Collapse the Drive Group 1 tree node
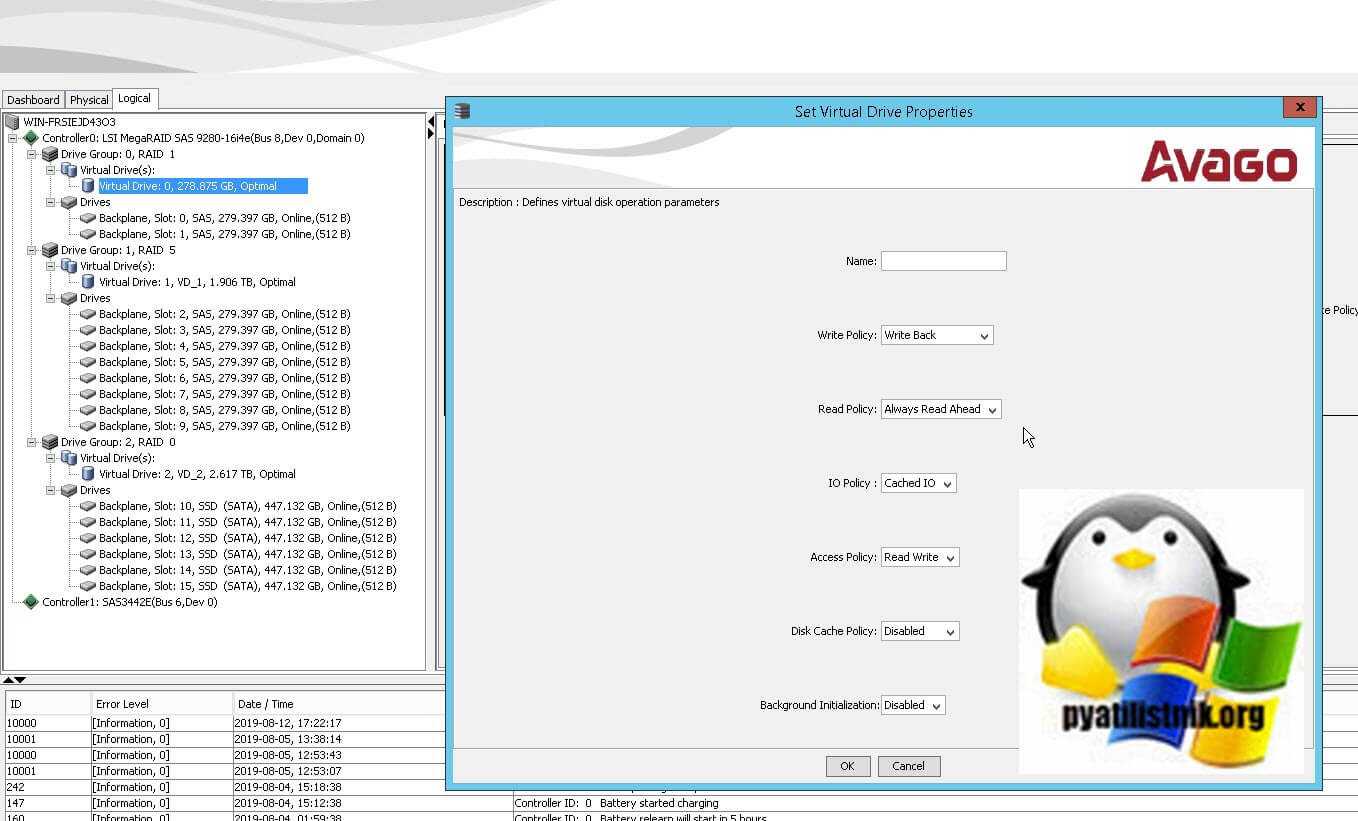The height and width of the screenshot is (821, 1358). coord(32,250)
